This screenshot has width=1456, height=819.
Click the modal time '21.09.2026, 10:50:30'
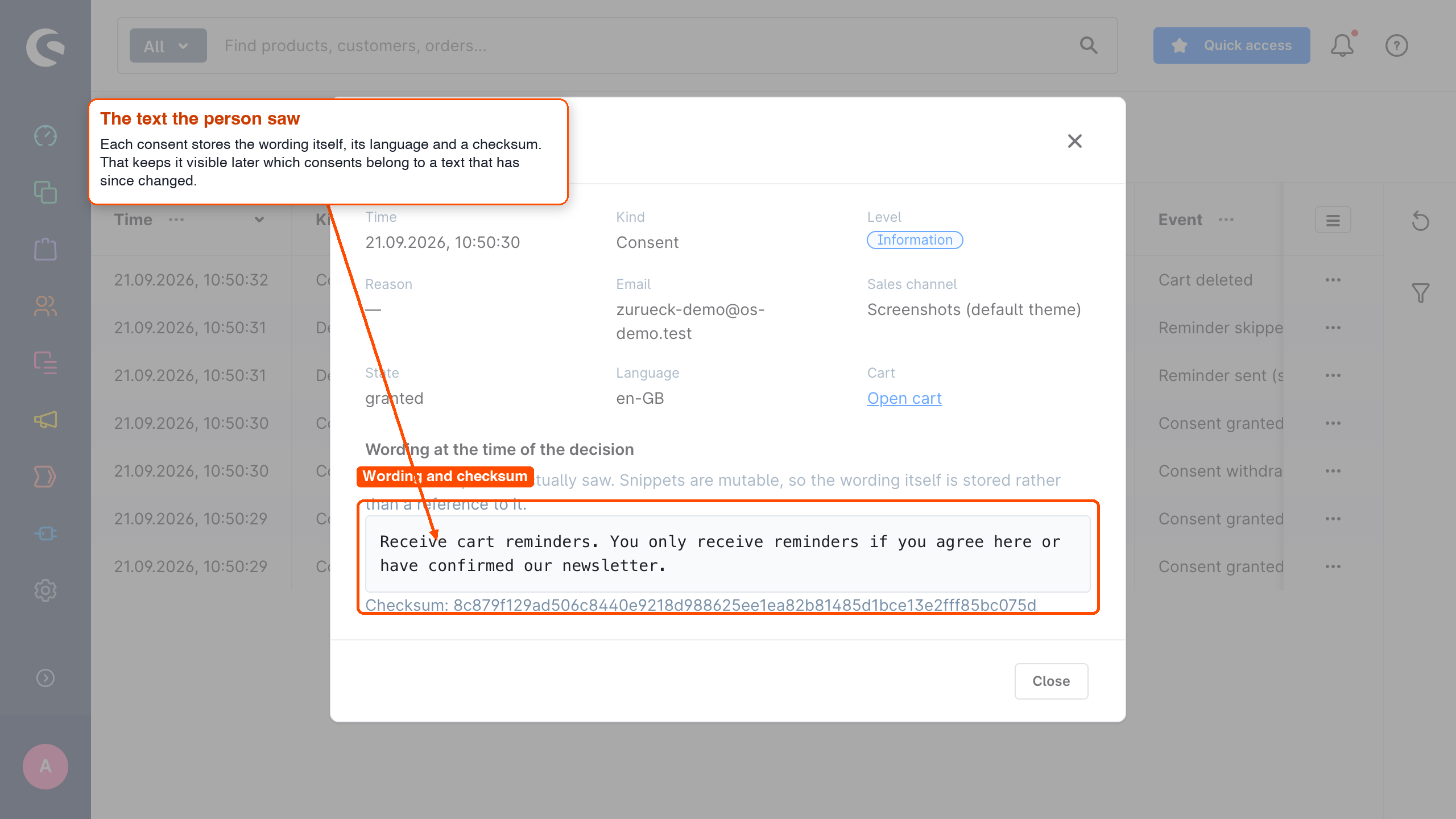point(442,242)
